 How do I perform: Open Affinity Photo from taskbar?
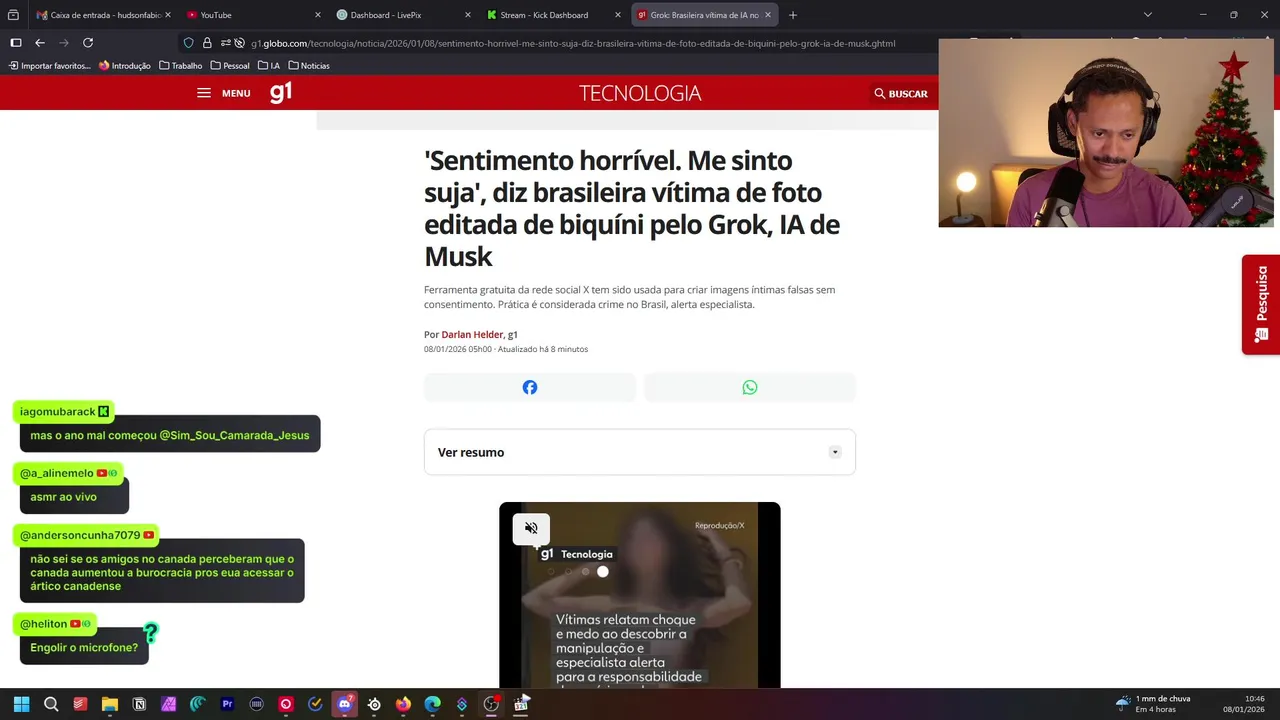168,704
